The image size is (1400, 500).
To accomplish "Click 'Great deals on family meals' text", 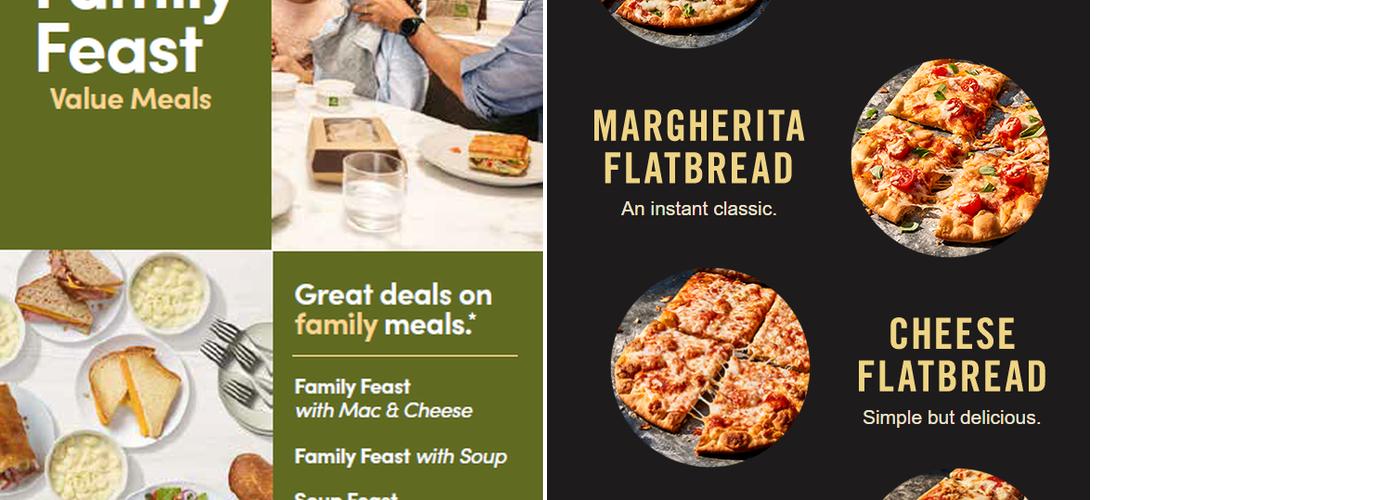I will click(393, 309).
